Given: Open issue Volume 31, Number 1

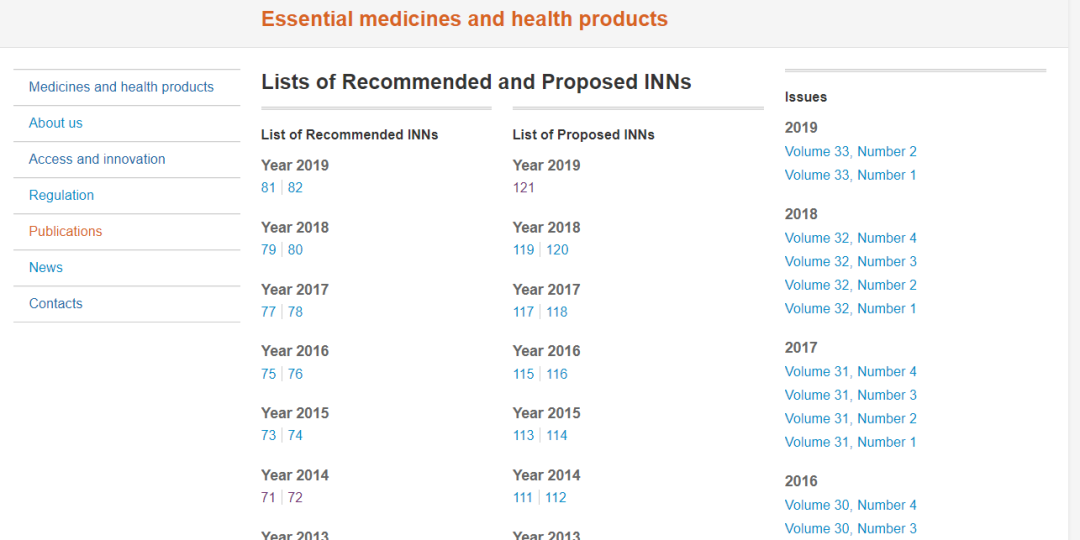Looking at the screenshot, I should [x=850, y=442].
